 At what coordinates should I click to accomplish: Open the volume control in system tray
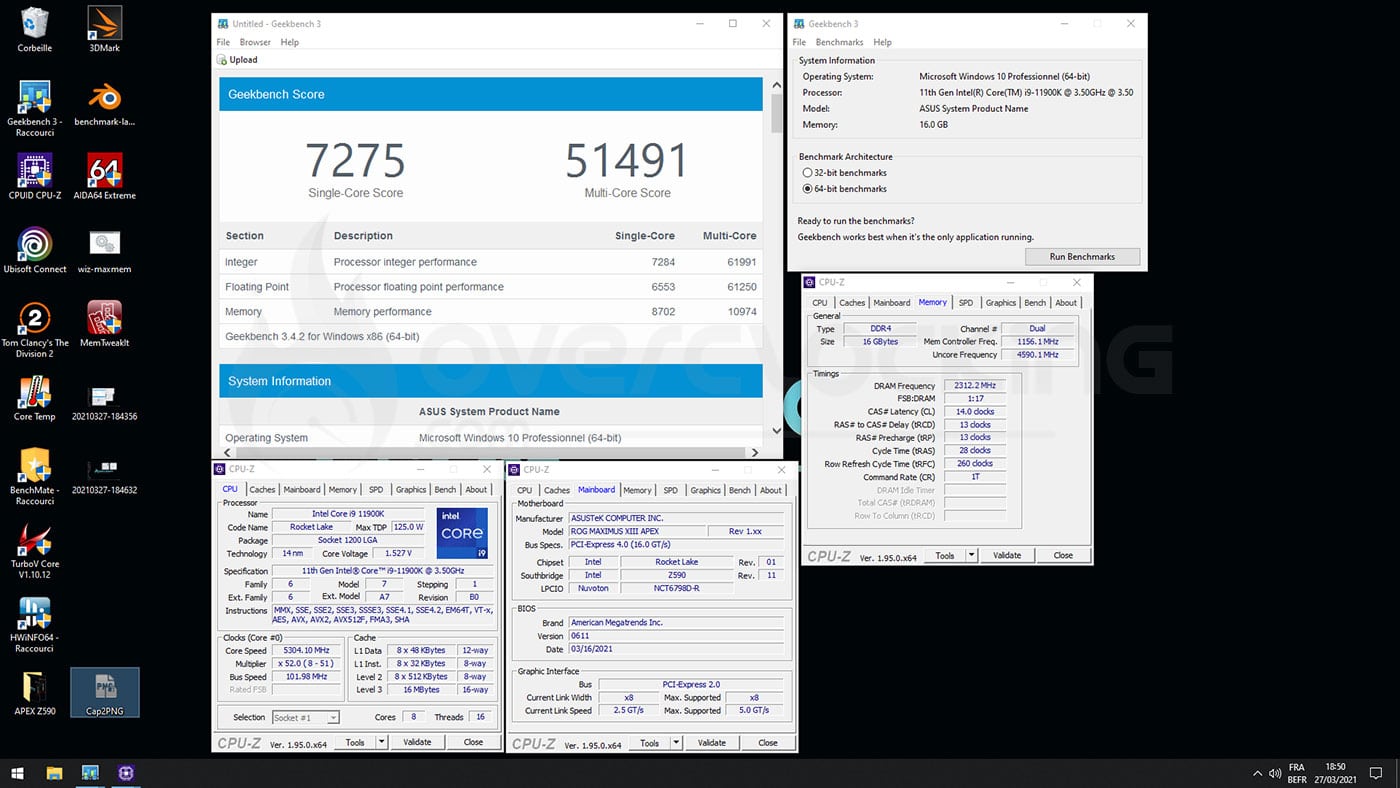tap(1276, 773)
